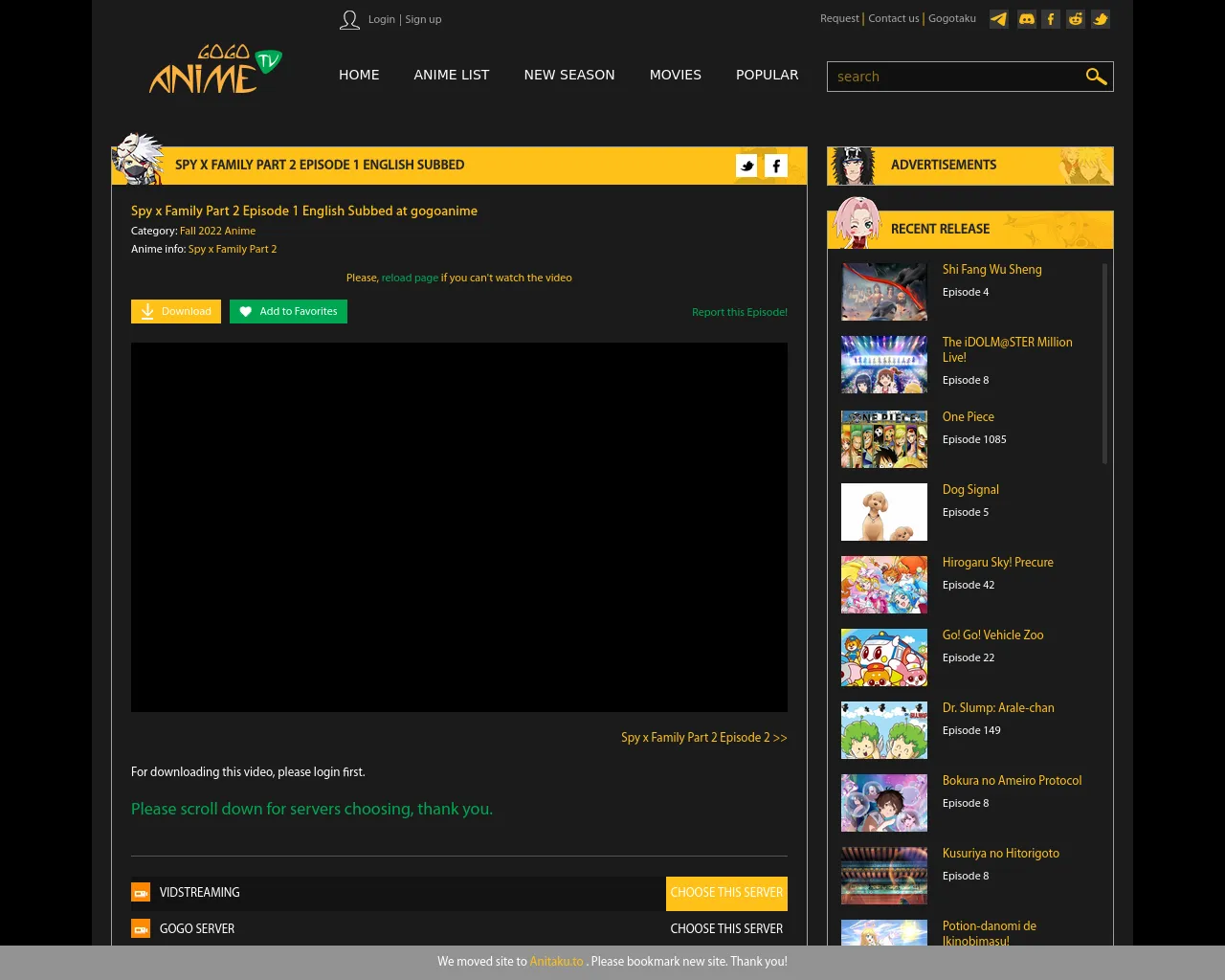Click the GogoAnime TV logo
The image size is (1225, 980).
[215, 70]
